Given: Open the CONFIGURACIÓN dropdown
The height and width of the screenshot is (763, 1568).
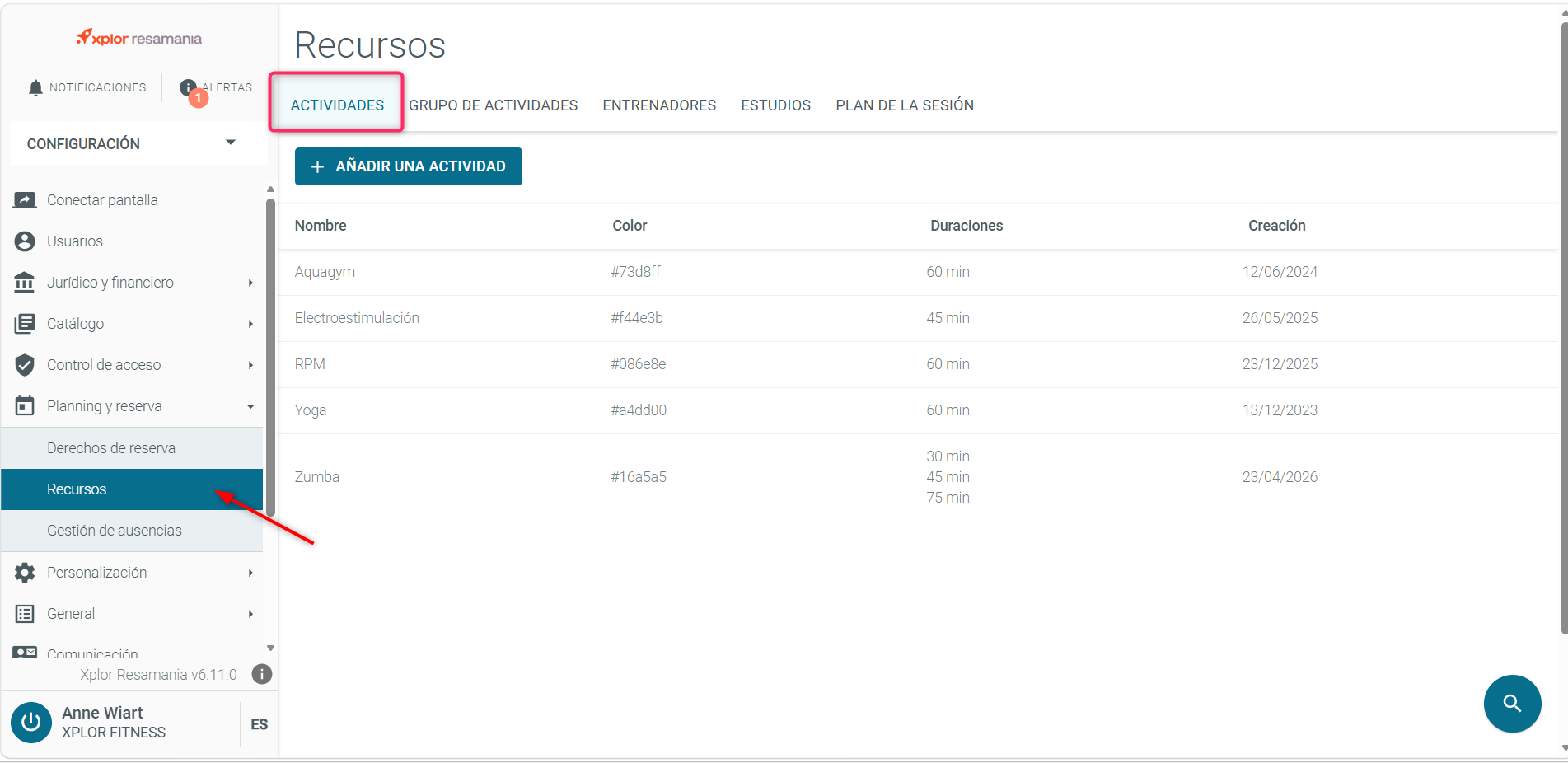Looking at the screenshot, I should (x=136, y=143).
